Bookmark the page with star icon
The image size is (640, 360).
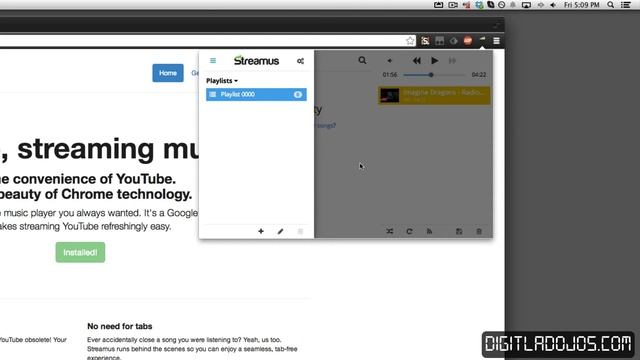410,40
